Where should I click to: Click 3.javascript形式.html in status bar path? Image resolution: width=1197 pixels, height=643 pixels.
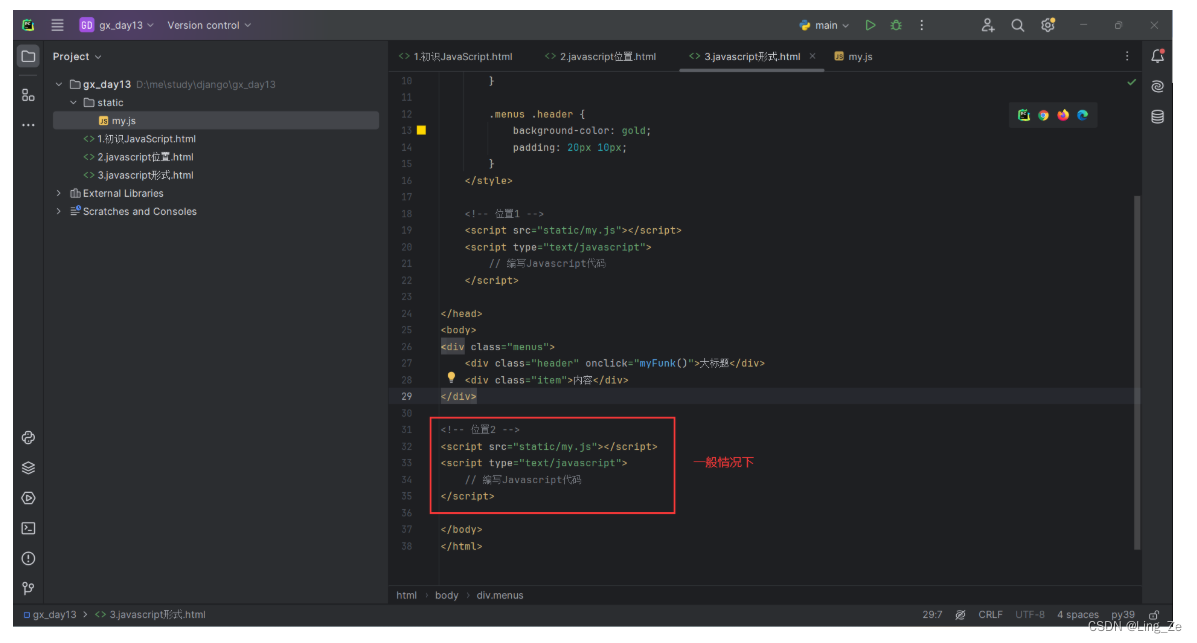[150, 615]
